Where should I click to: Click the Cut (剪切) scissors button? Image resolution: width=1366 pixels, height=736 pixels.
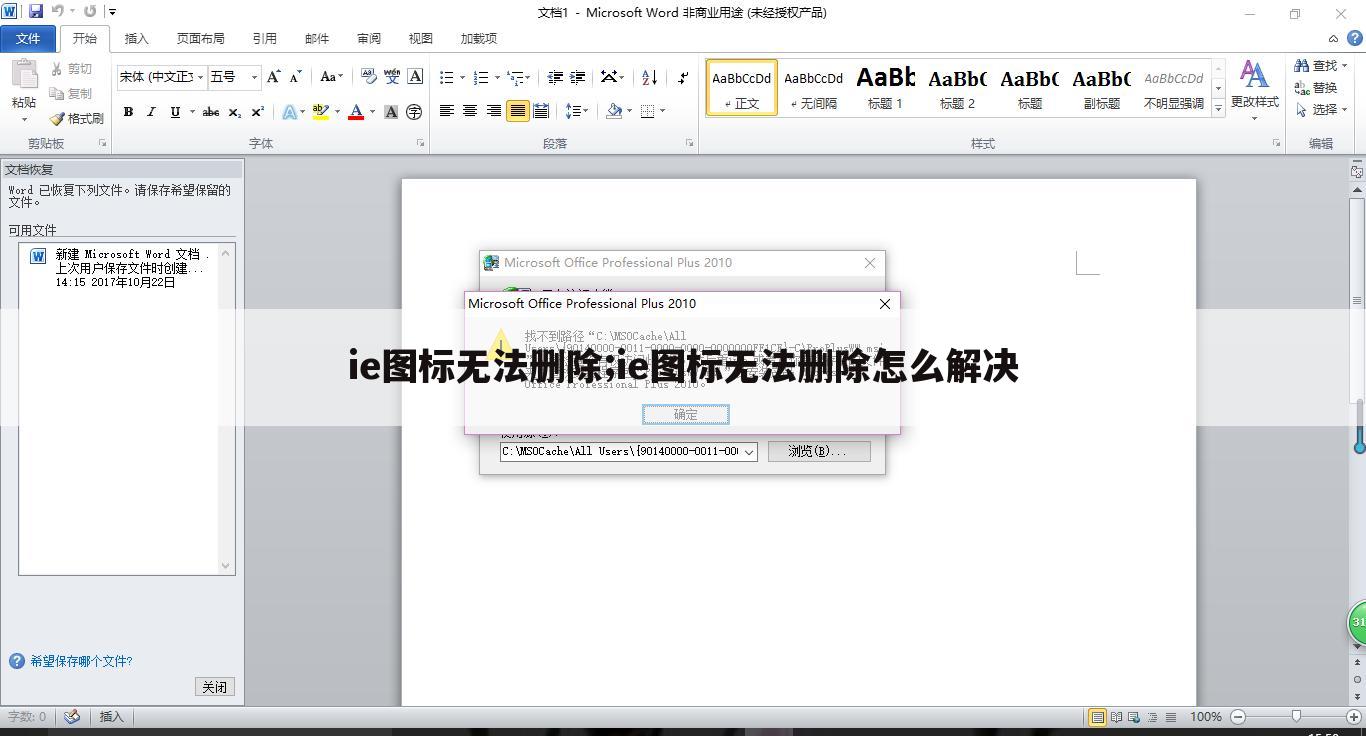point(71,69)
